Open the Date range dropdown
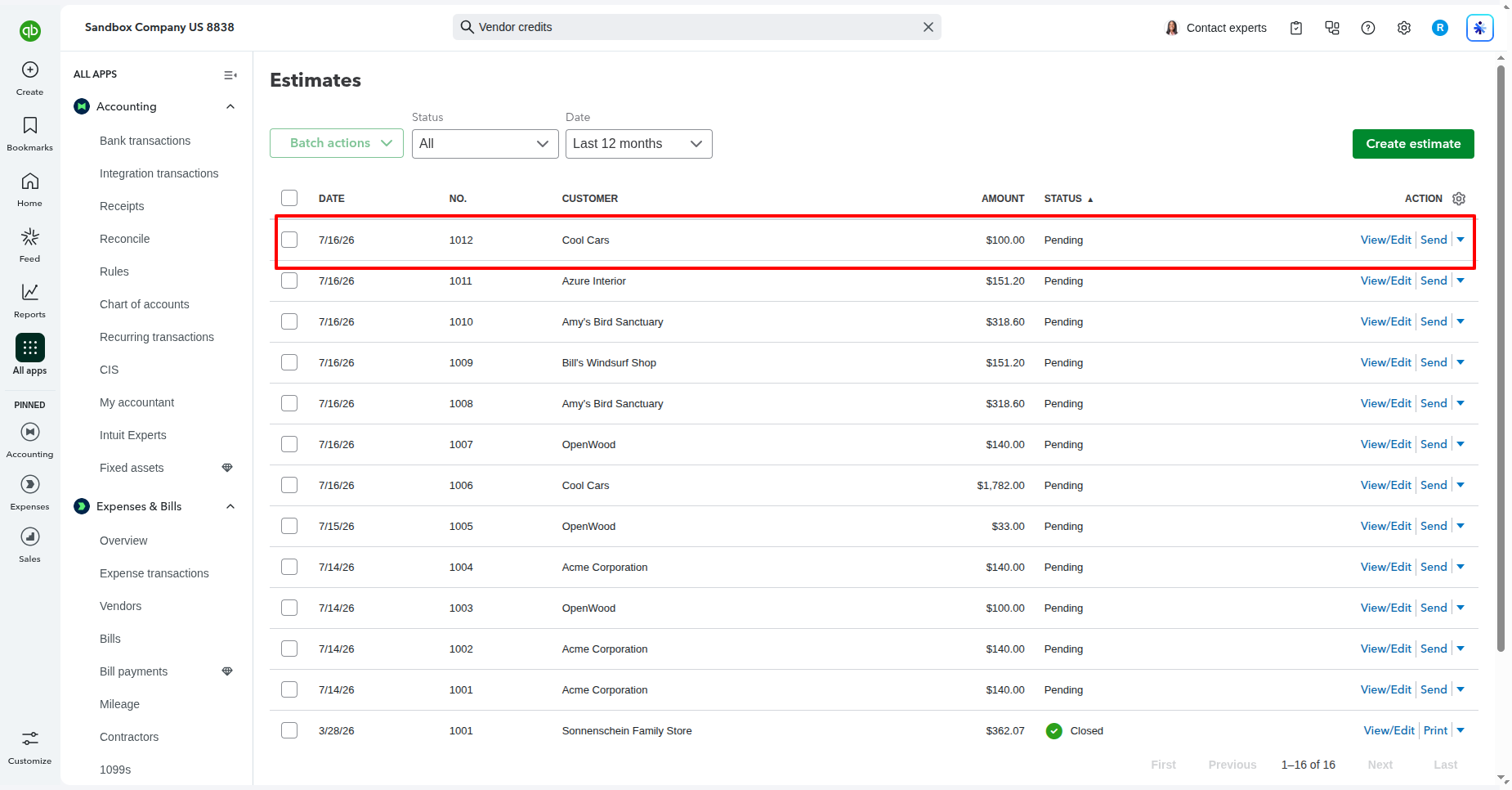Viewport: 1512px width, 790px height. point(639,144)
